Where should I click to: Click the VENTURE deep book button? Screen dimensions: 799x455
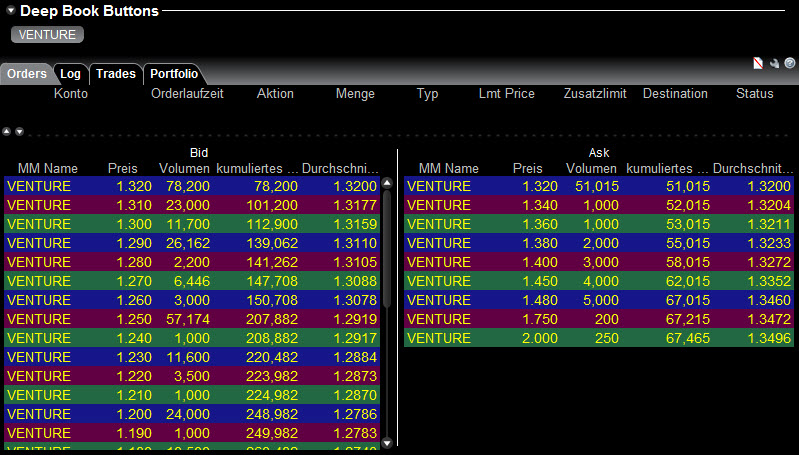click(47, 35)
